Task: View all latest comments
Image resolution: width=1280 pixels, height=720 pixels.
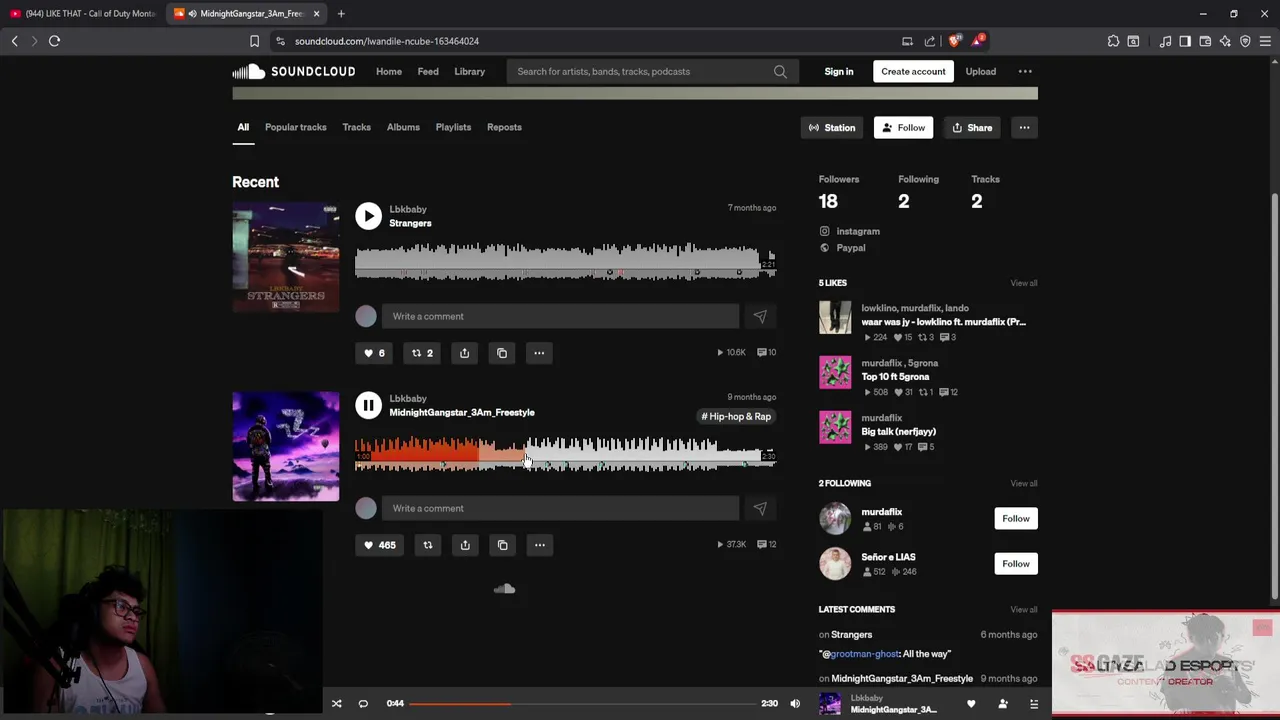Action: click(x=1024, y=610)
